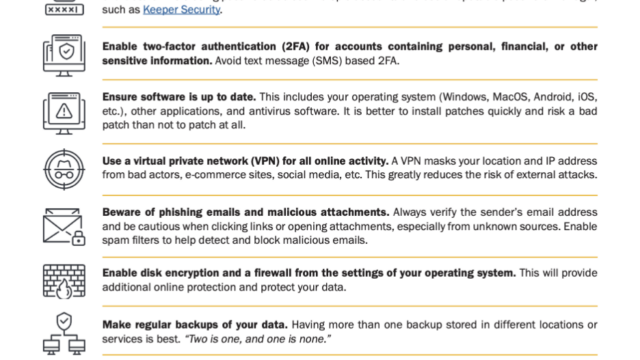Click the 'Beware of phishing emails' bold heading

click(245, 212)
